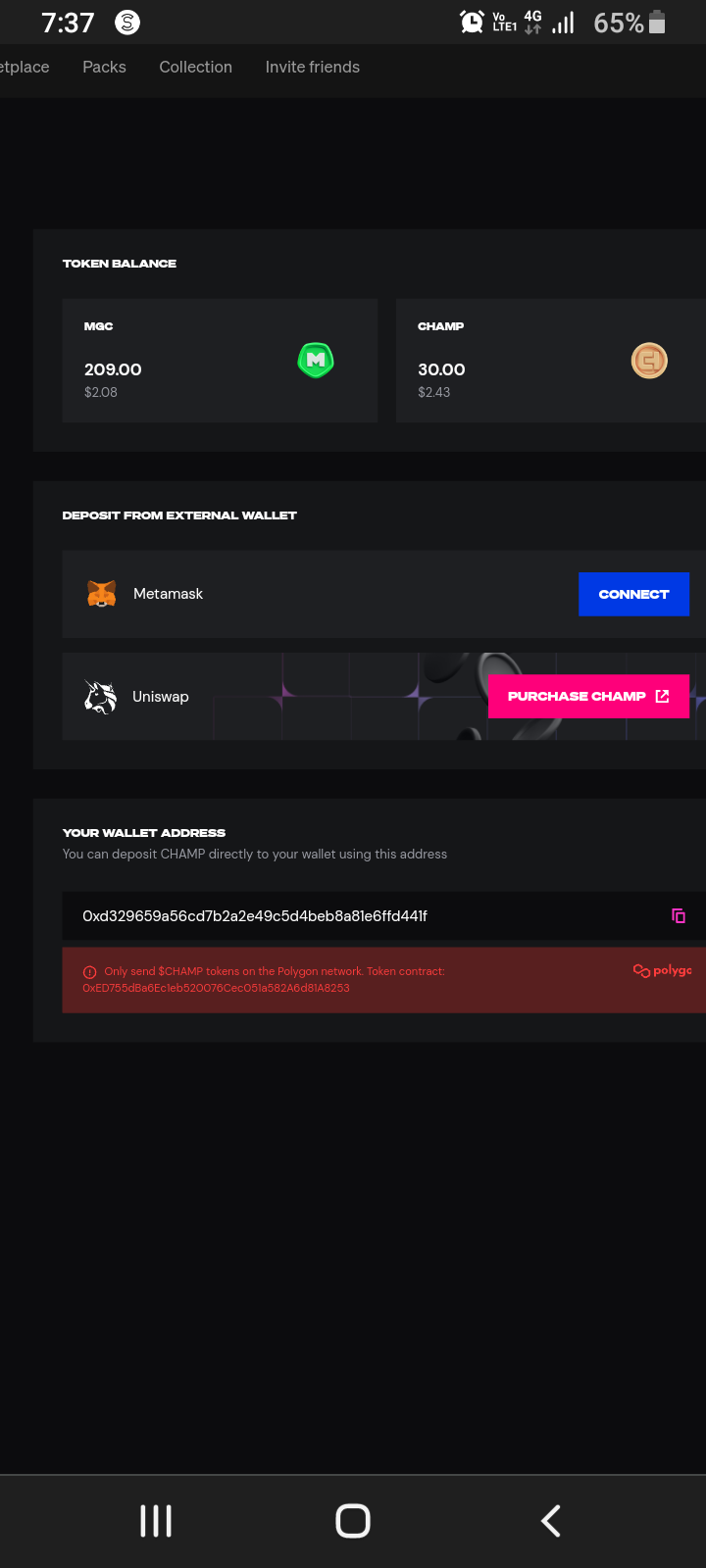Copy wallet address using the copy icon
Screen dimensions: 706x1568
click(x=679, y=915)
